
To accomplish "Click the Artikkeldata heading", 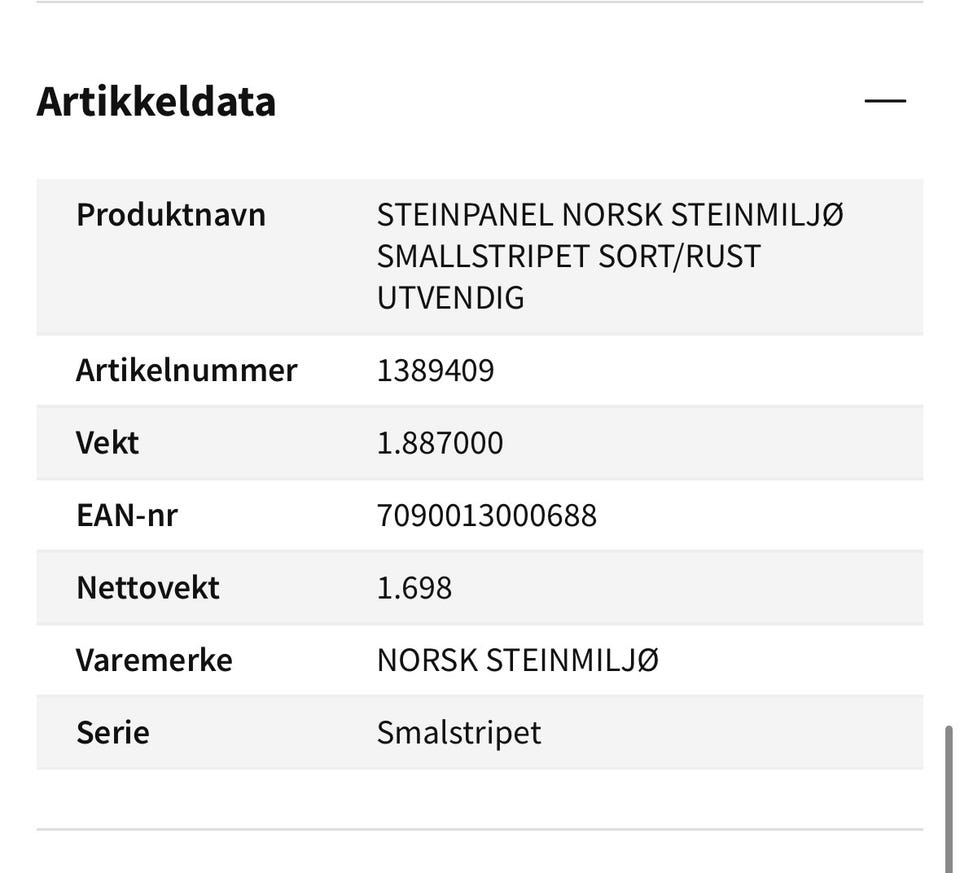I will pyautogui.click(x=156, y=101).
